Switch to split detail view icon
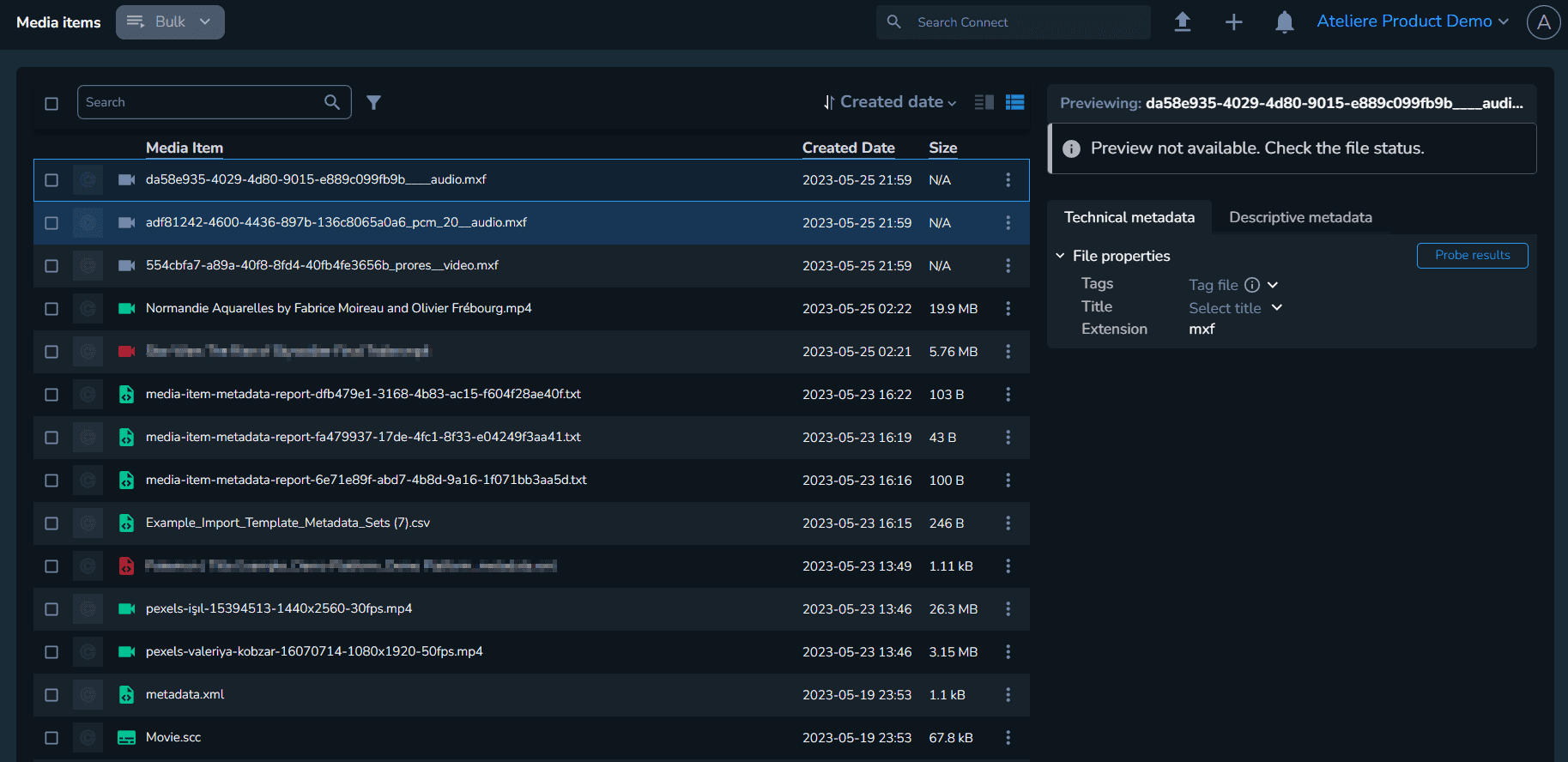The height and width of the screenshot is (762, 1568). point(984,102)
